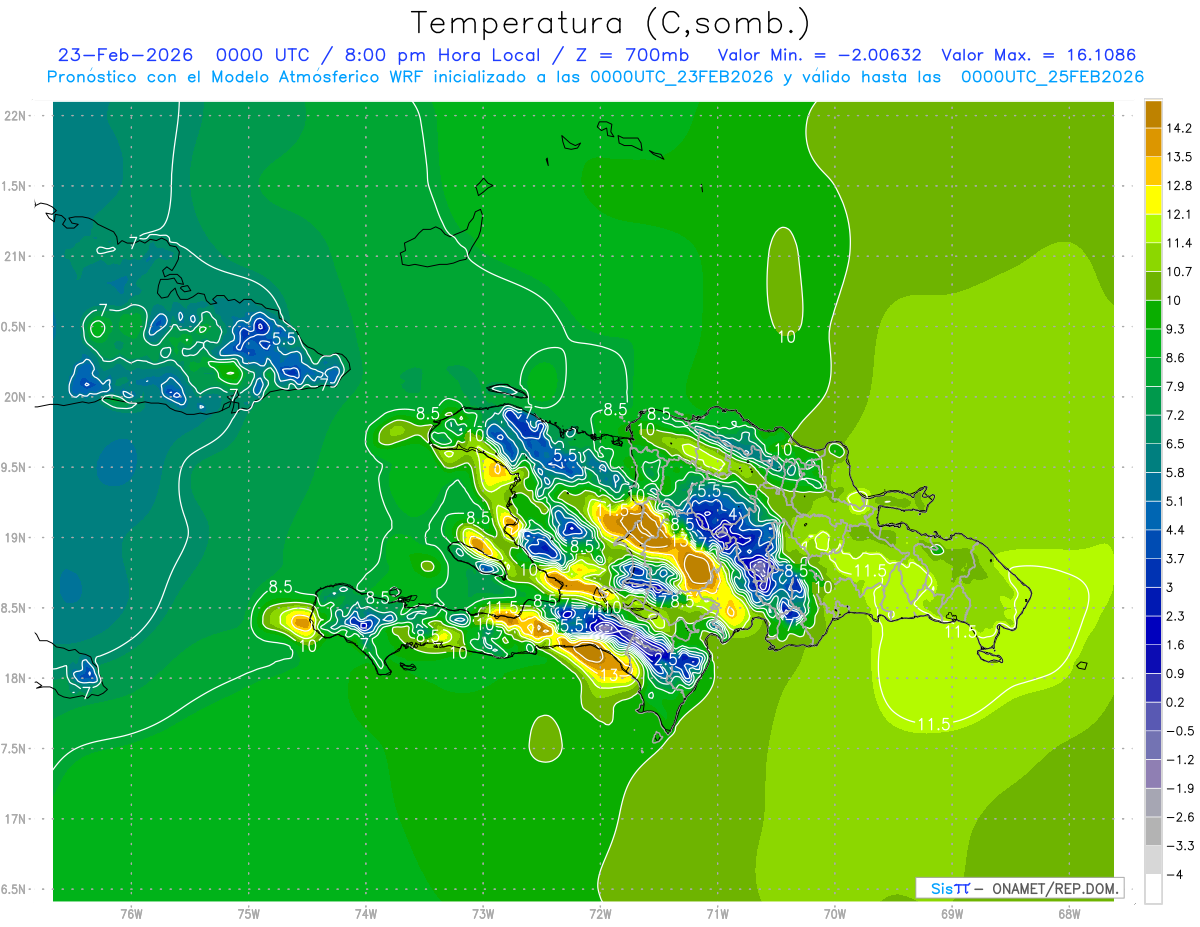
Task: Click the '73W' longitude label
Action: (483, 914)
